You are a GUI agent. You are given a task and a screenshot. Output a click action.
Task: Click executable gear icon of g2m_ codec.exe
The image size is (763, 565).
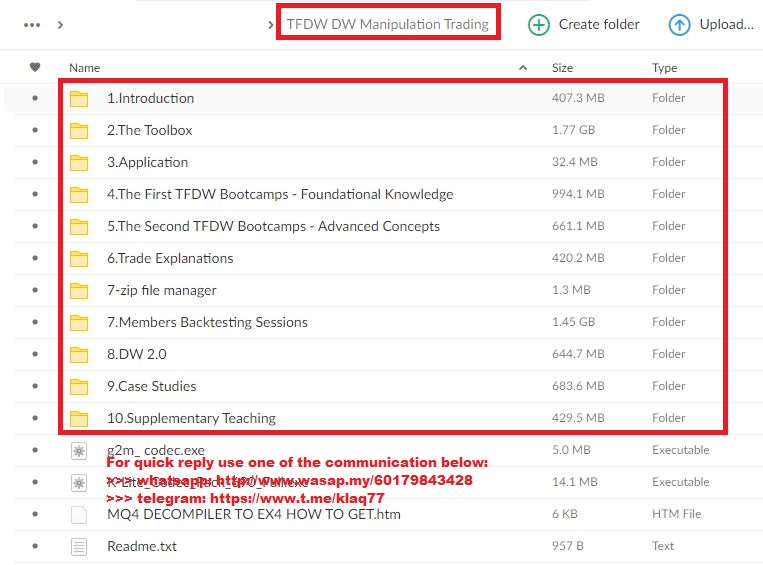tap(79, 451)
